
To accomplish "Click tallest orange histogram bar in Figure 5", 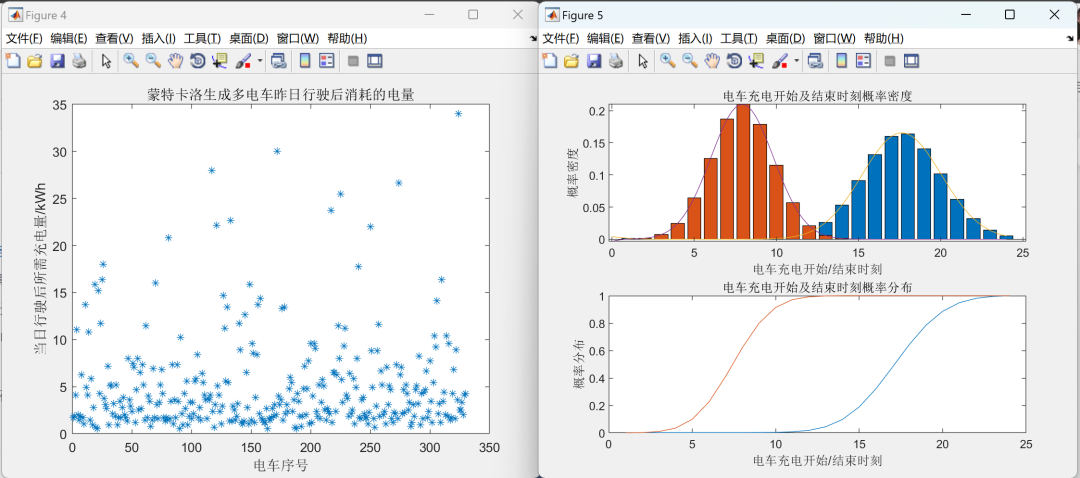I will point(742,172).
